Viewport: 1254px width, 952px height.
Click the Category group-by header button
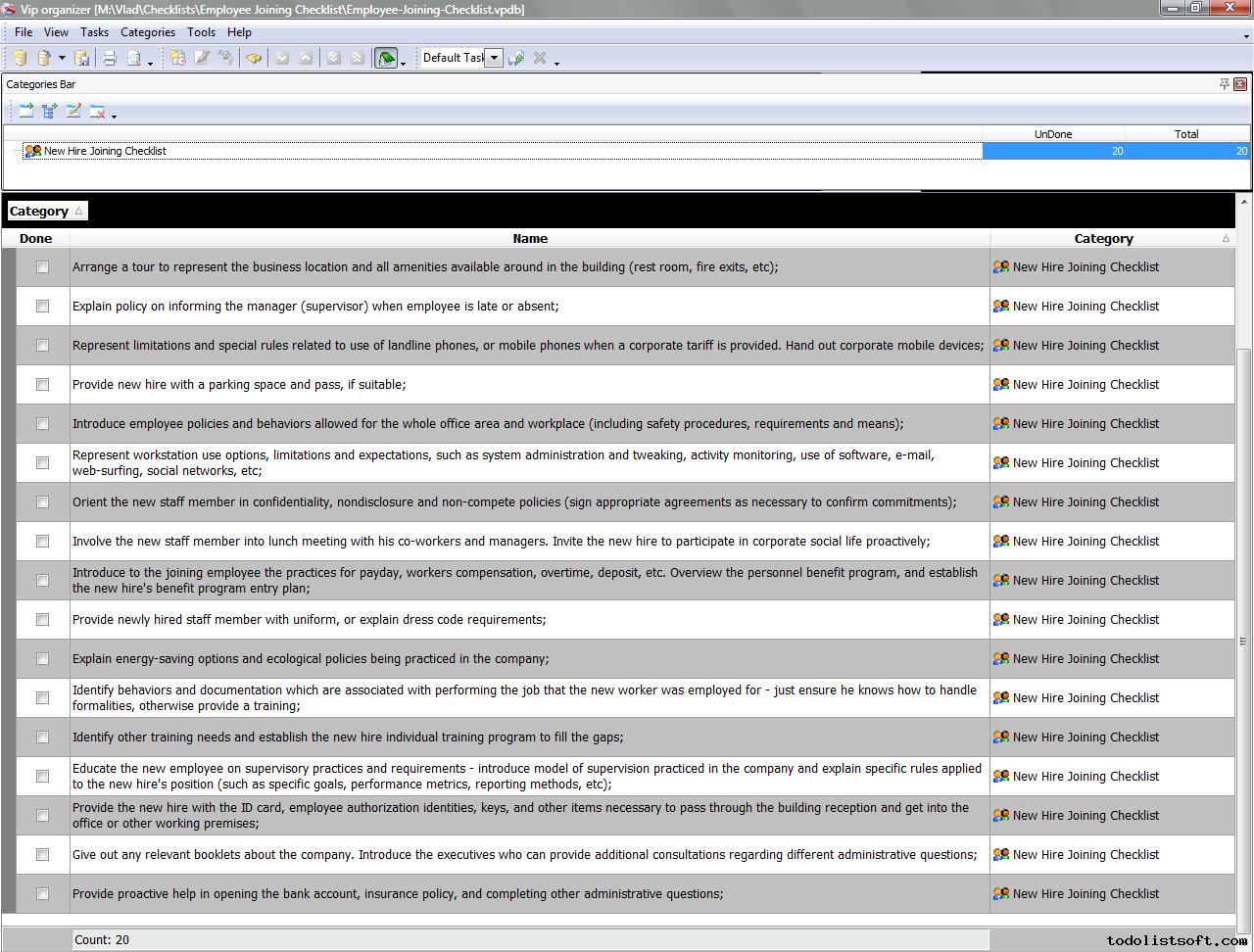[x=46, y=212]
